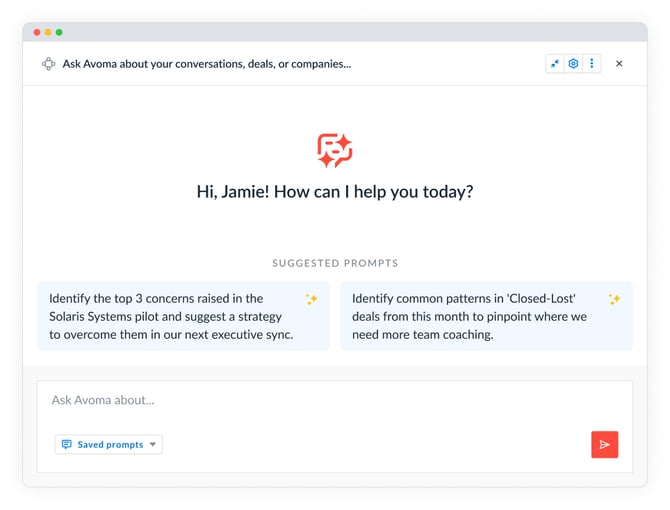Click sparkle icon on Solaris Systems prompt
Viewport: 670px width, 510px height.
coord(311,299)
